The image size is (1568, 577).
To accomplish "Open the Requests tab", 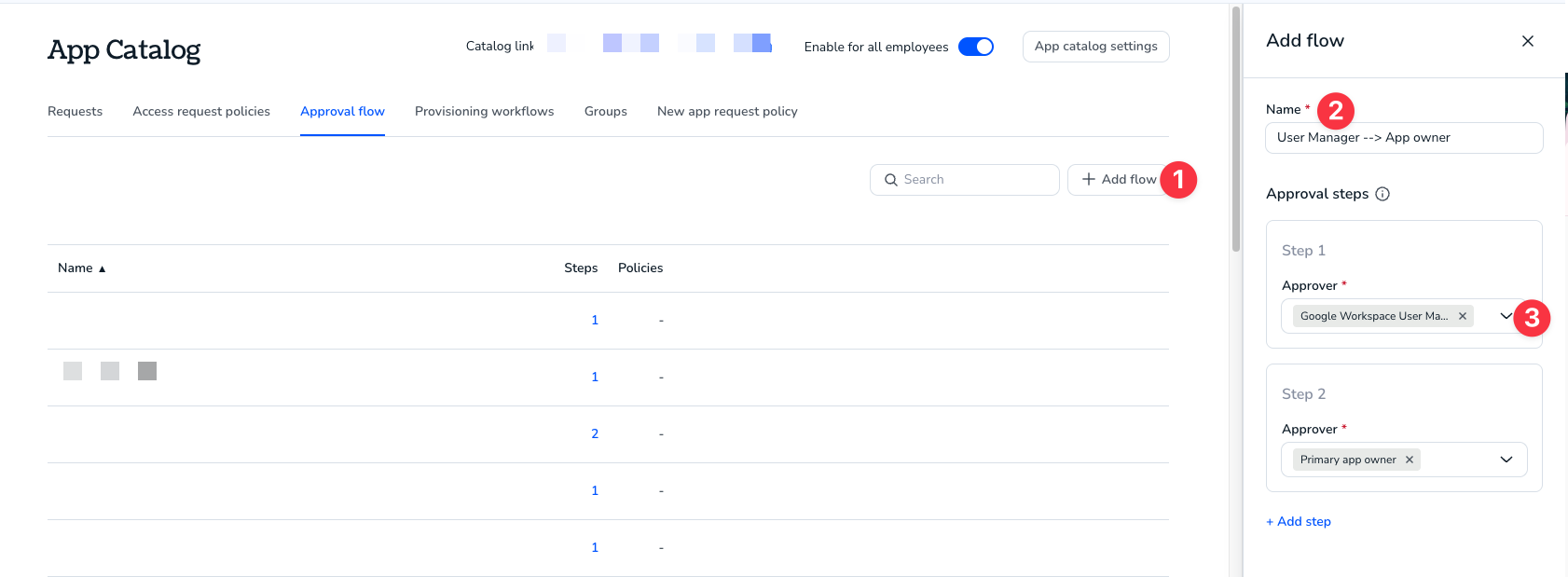I will (x=76, y=111).
